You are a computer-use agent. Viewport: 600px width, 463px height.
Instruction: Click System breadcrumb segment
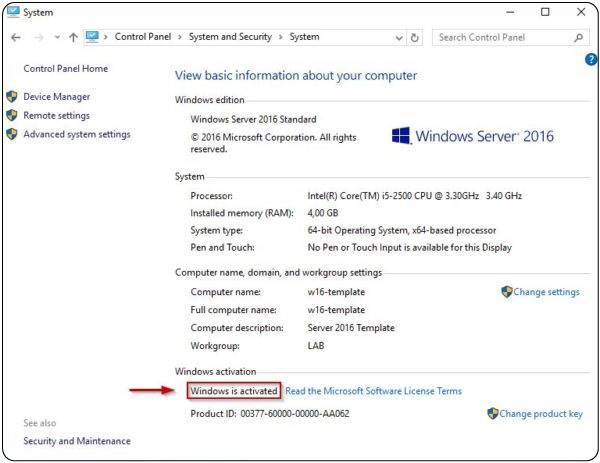(x=304, y=37)
